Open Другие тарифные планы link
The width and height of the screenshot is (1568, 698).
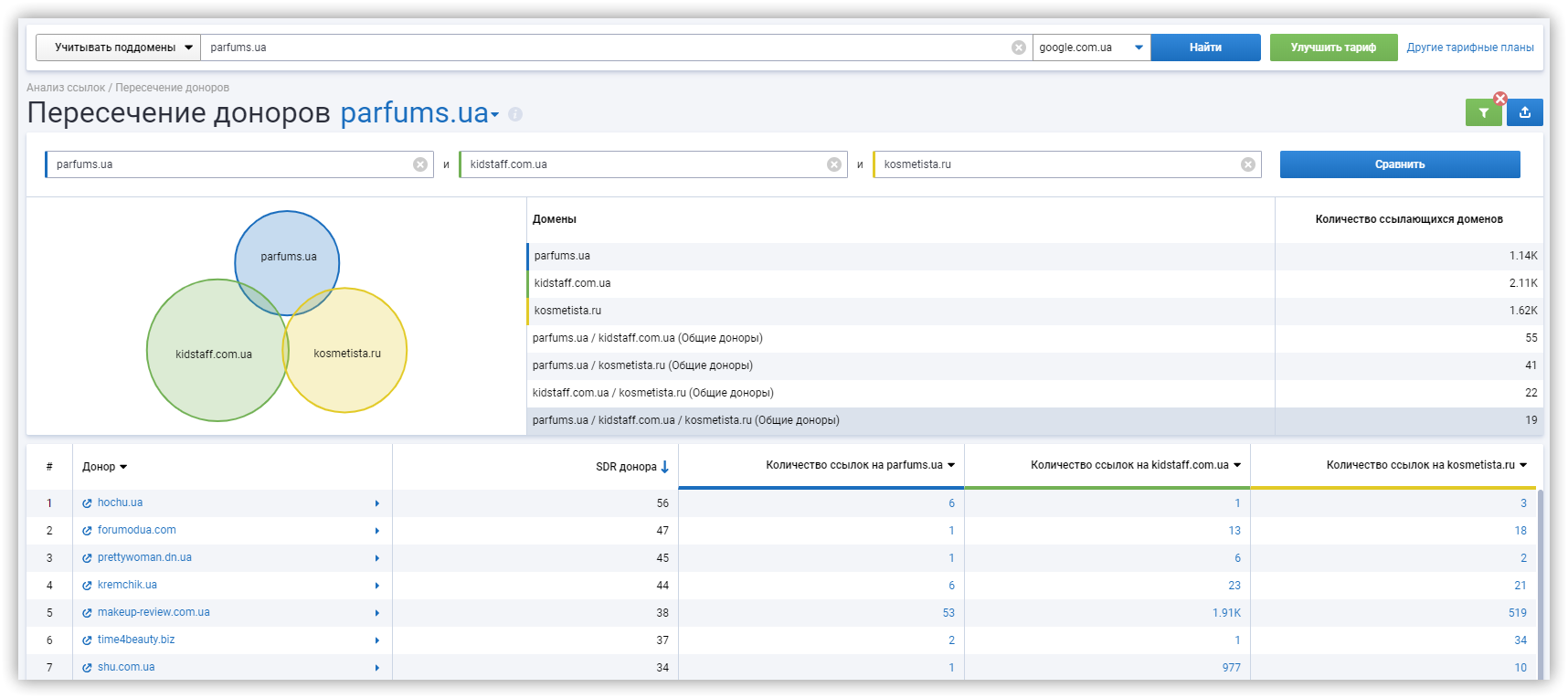click(x=1469, y=48)
